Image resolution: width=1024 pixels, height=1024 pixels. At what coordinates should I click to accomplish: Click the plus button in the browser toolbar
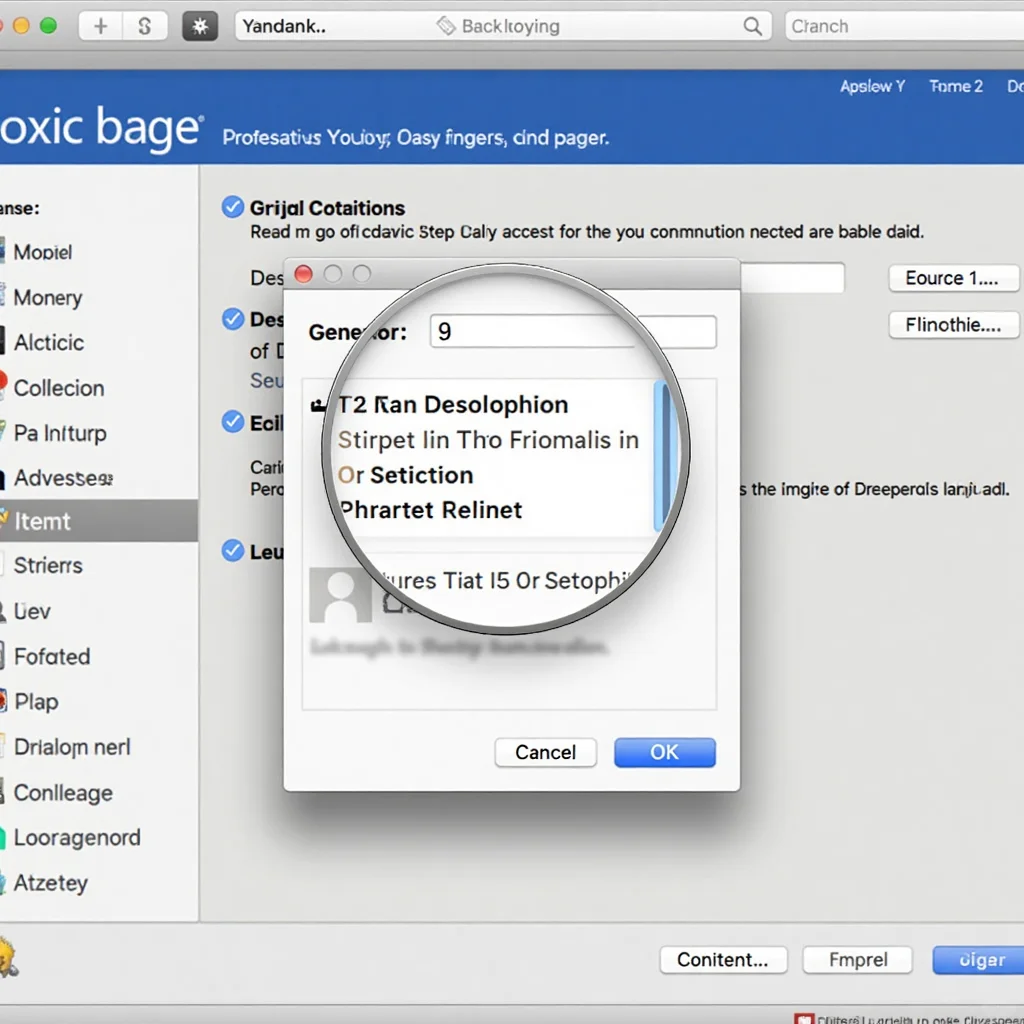[101, 26]
